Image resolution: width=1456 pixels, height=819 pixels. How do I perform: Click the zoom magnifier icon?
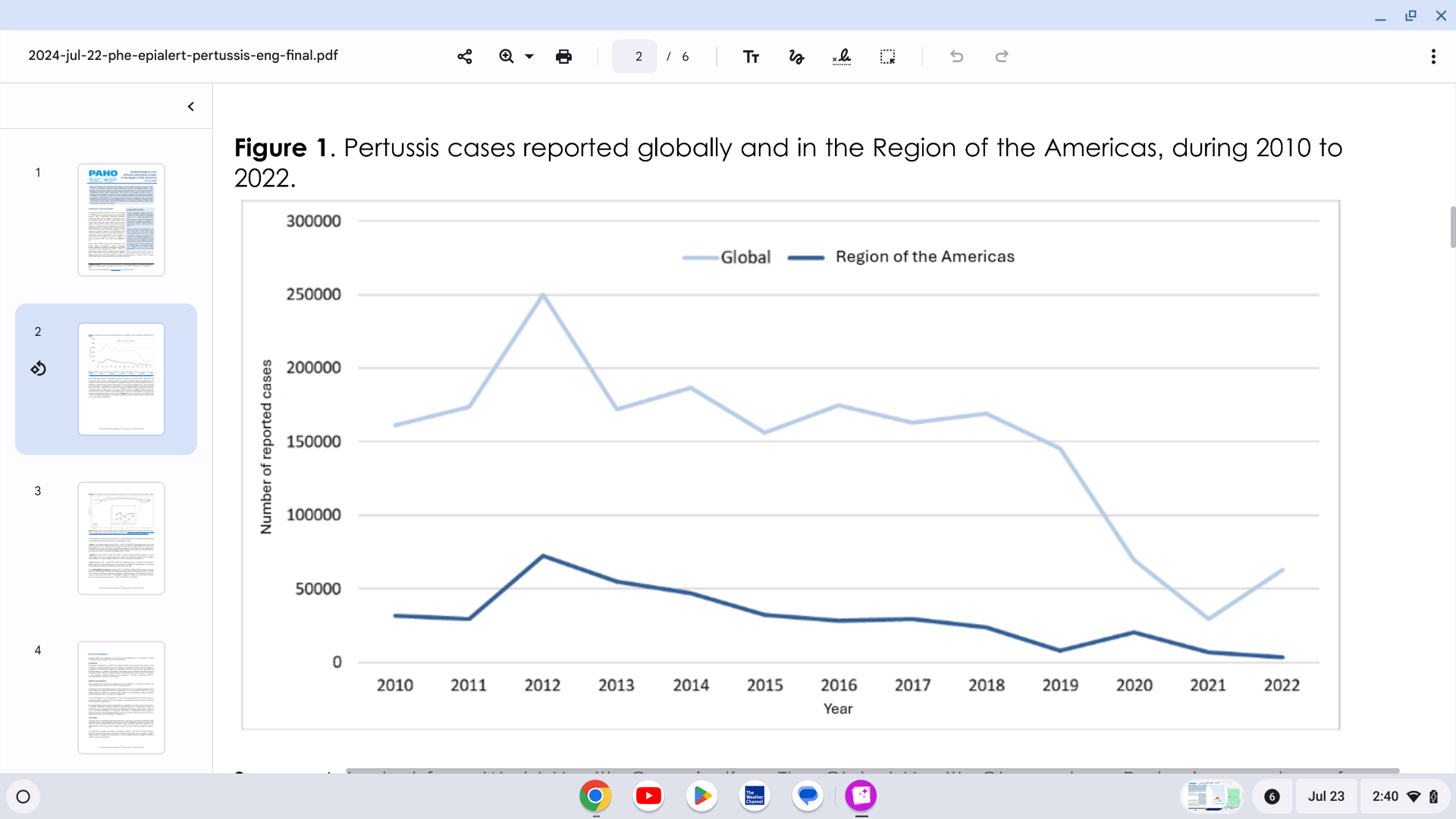[x=506, y=56]
